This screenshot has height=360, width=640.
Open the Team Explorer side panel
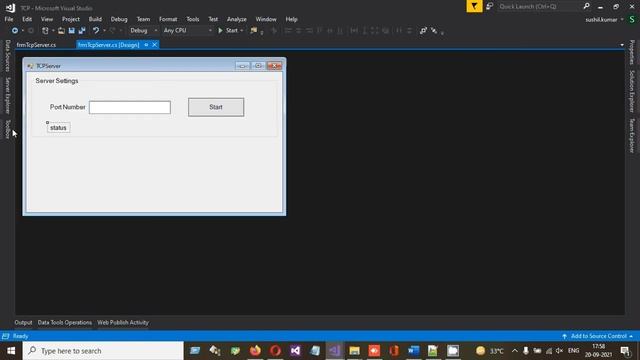point(632,136)
